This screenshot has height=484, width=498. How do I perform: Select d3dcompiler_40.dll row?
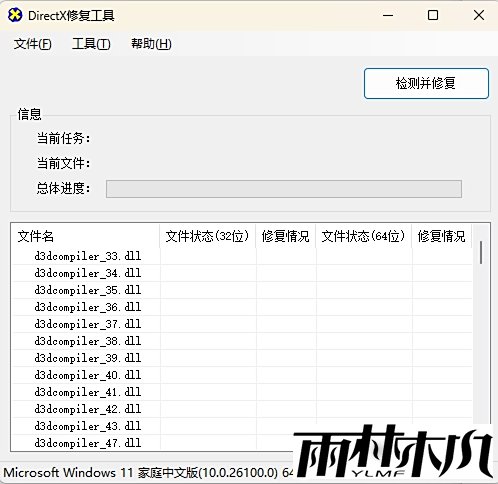242,375
